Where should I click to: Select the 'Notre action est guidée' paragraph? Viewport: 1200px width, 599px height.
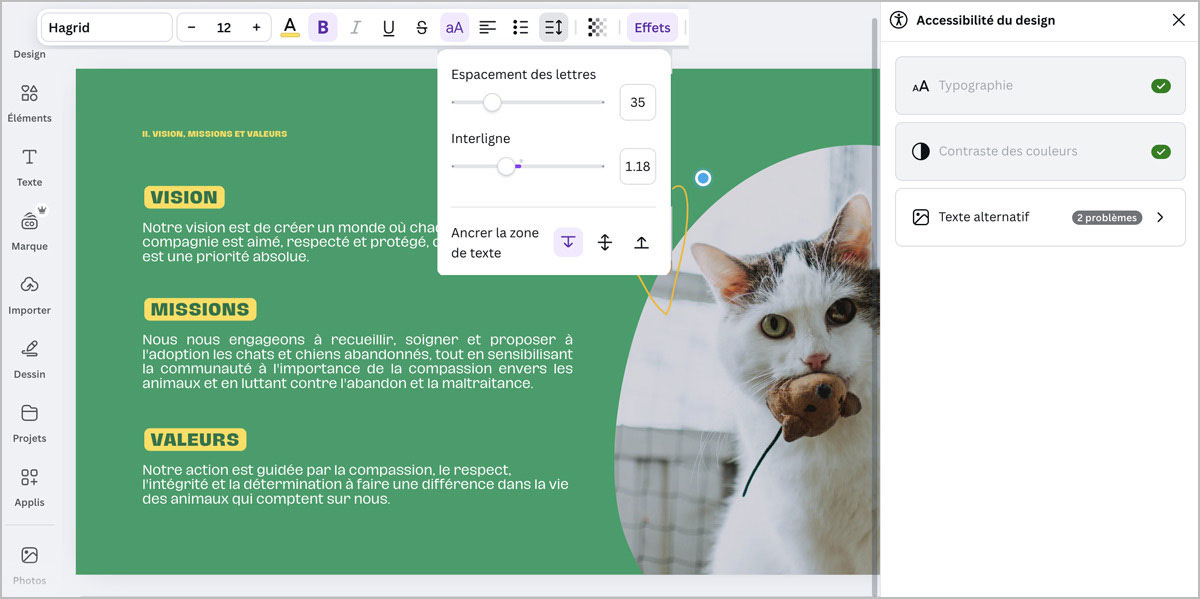click(355, 484)
